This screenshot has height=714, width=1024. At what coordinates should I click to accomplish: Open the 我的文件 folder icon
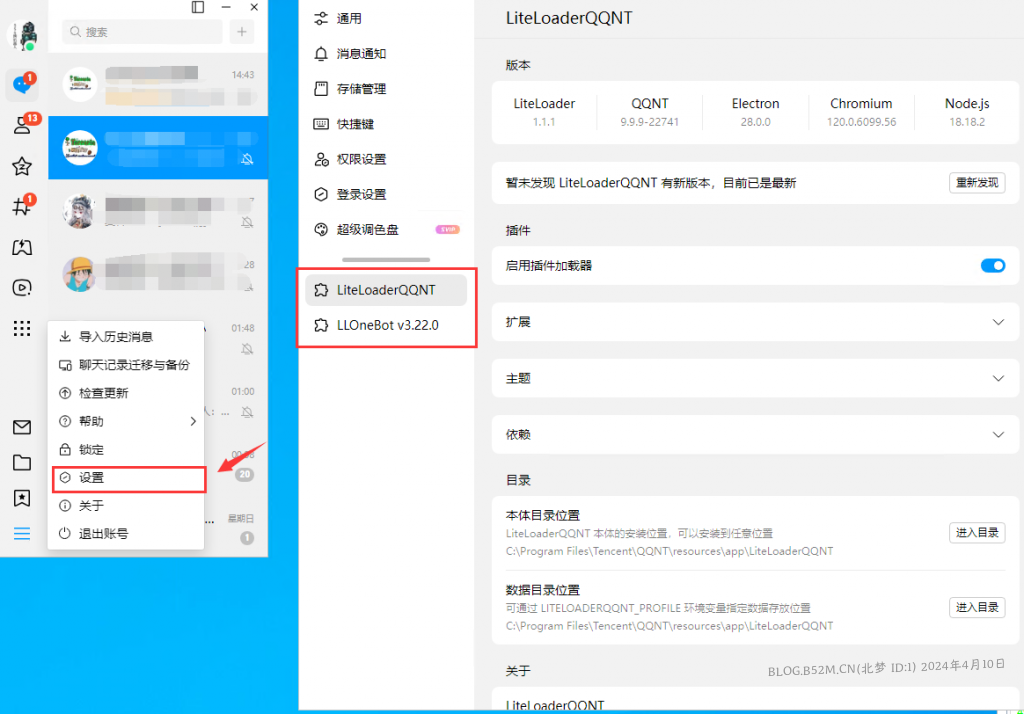point(22,462)
